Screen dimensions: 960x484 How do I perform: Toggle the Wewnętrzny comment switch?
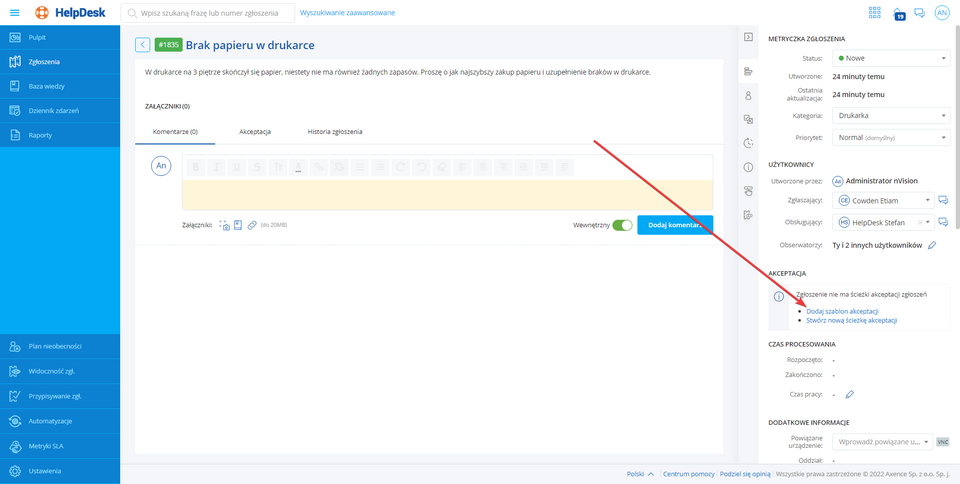tap(622, 225)
